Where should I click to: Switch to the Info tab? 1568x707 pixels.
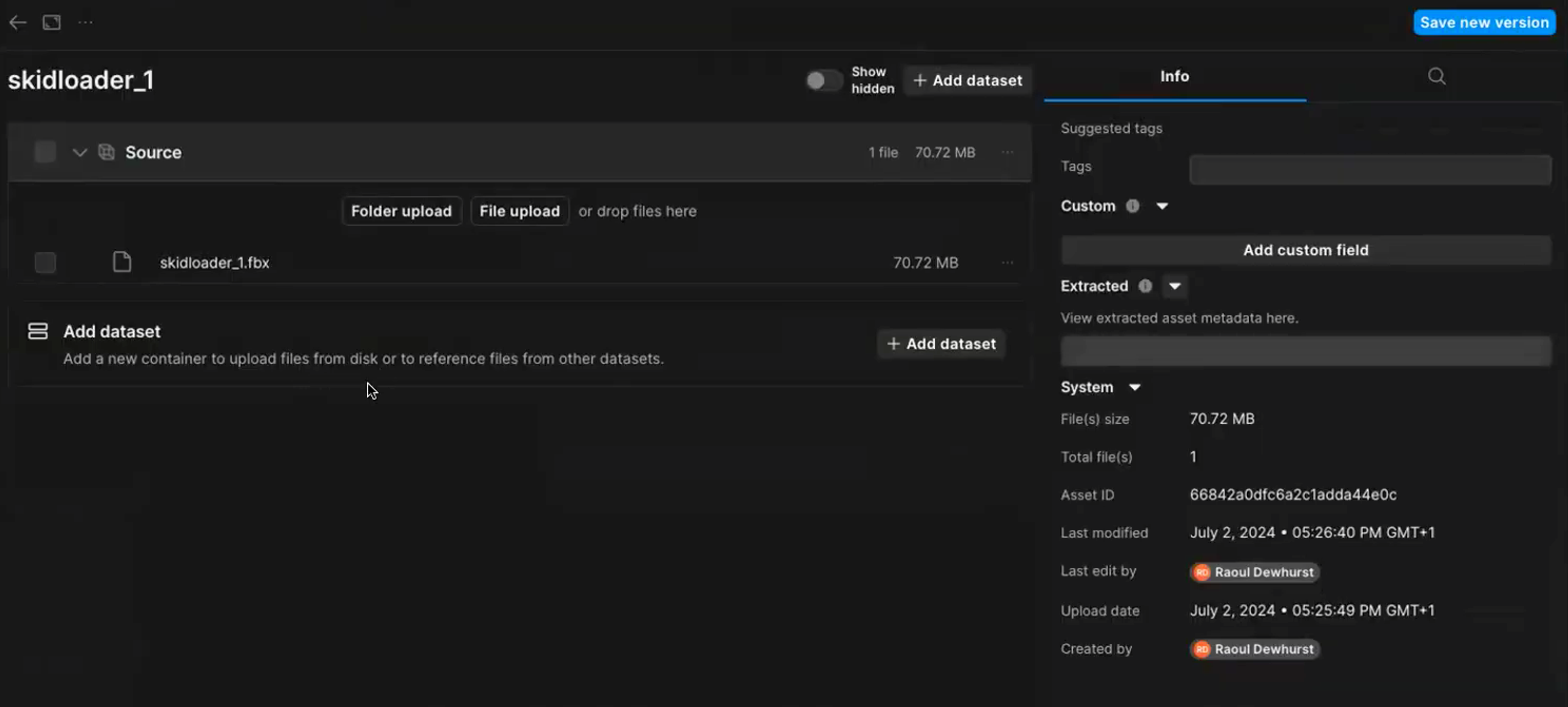(1175, 77)
